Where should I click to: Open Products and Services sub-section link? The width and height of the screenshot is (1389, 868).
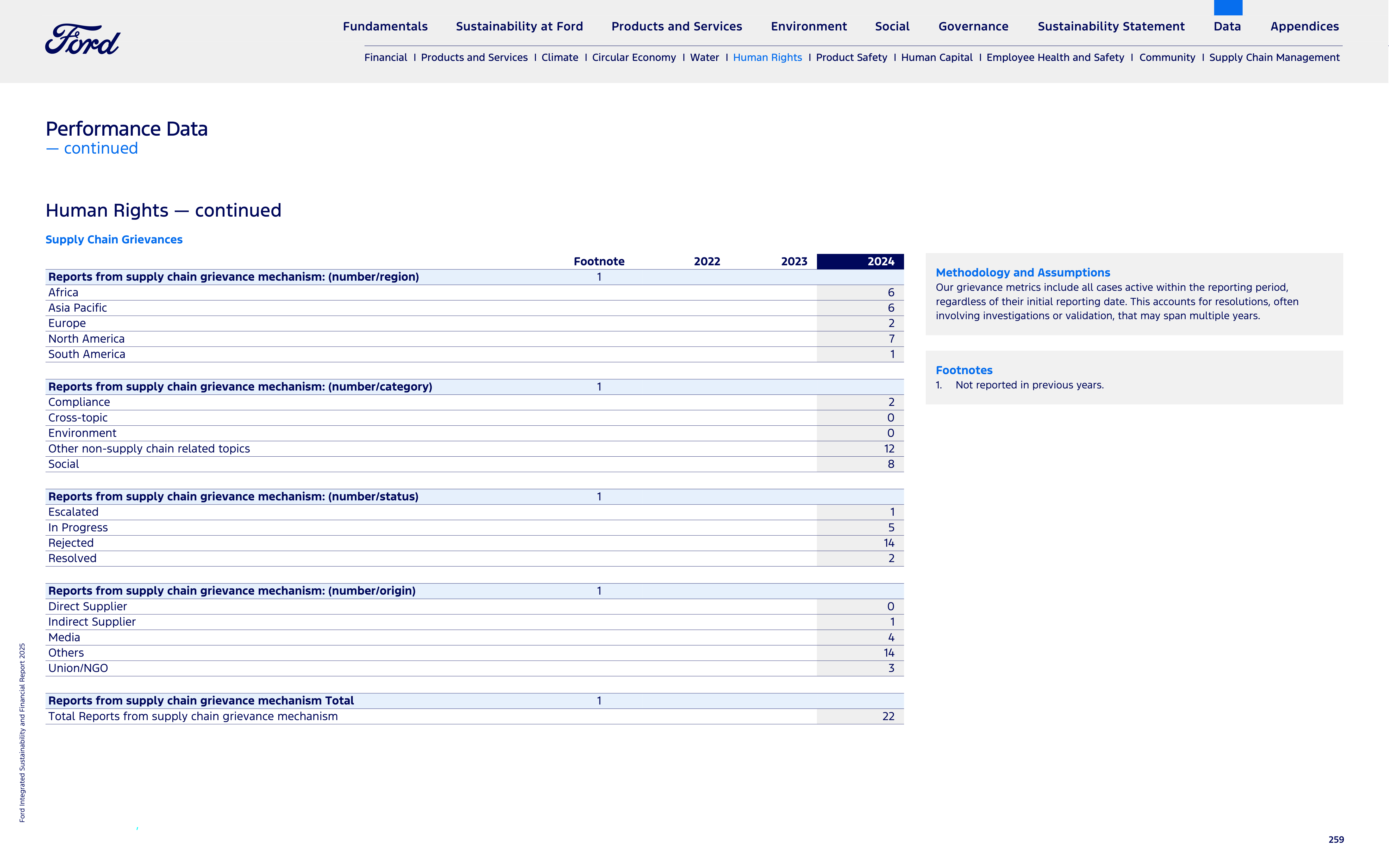click(x=474, y=58)
